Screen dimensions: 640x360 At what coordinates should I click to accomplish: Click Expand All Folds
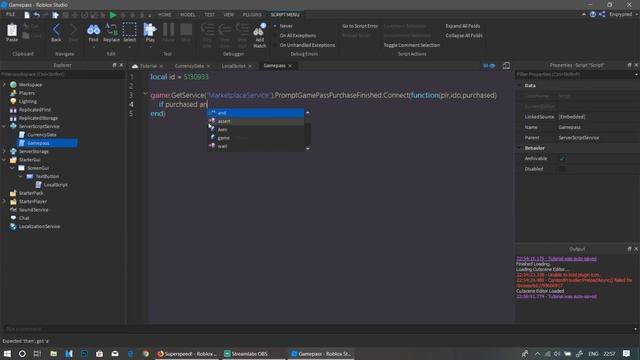[x=462, y=26]
